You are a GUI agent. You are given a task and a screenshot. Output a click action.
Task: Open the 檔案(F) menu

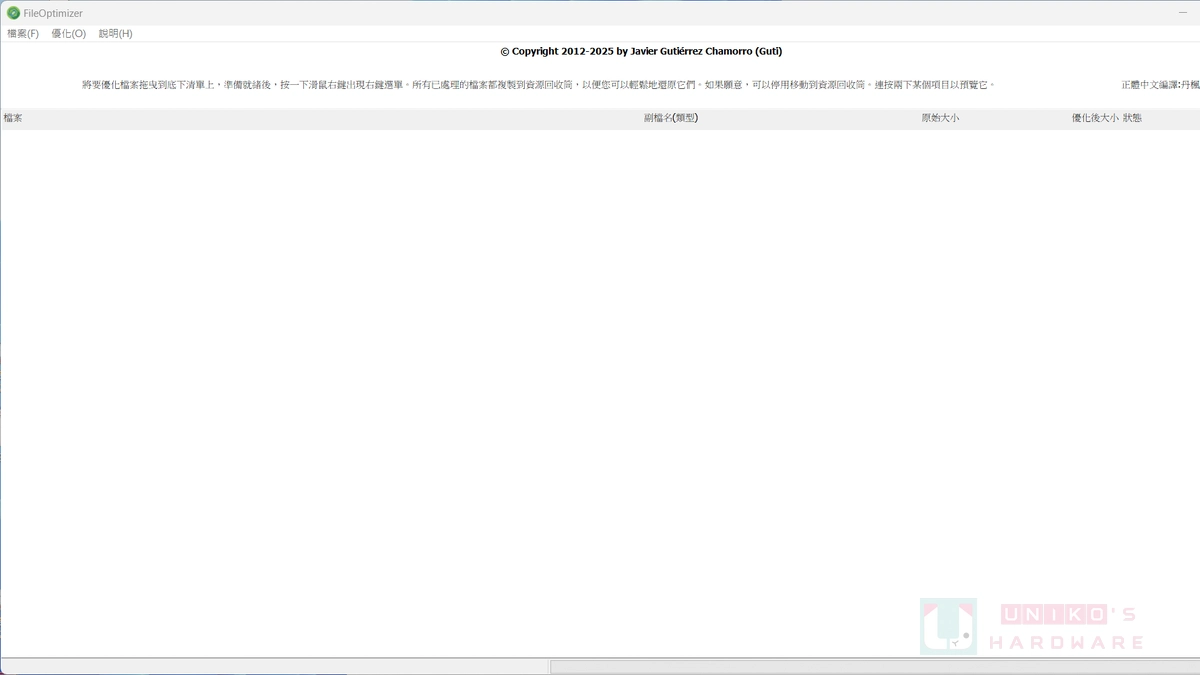[x=23, y=34]
